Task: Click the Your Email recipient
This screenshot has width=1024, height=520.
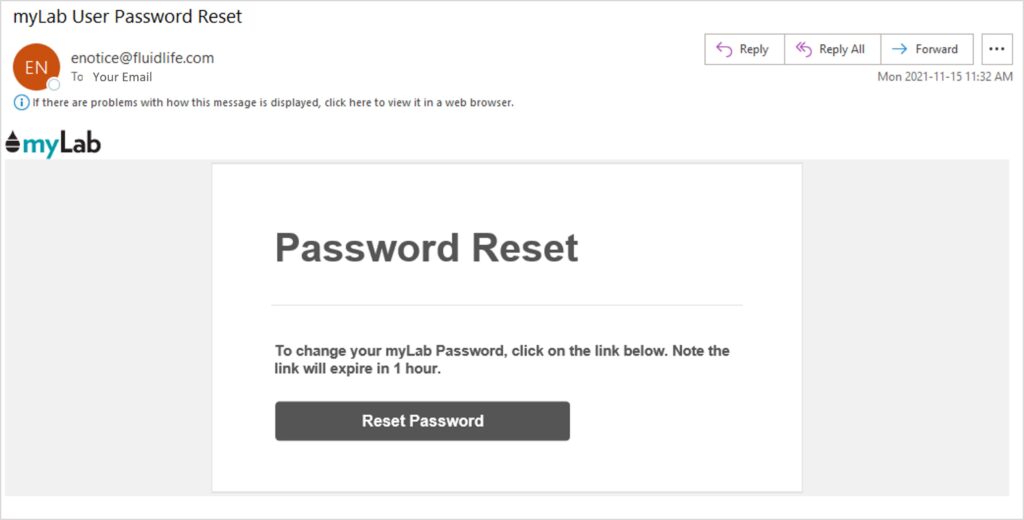Action: [x=123, y=77]
